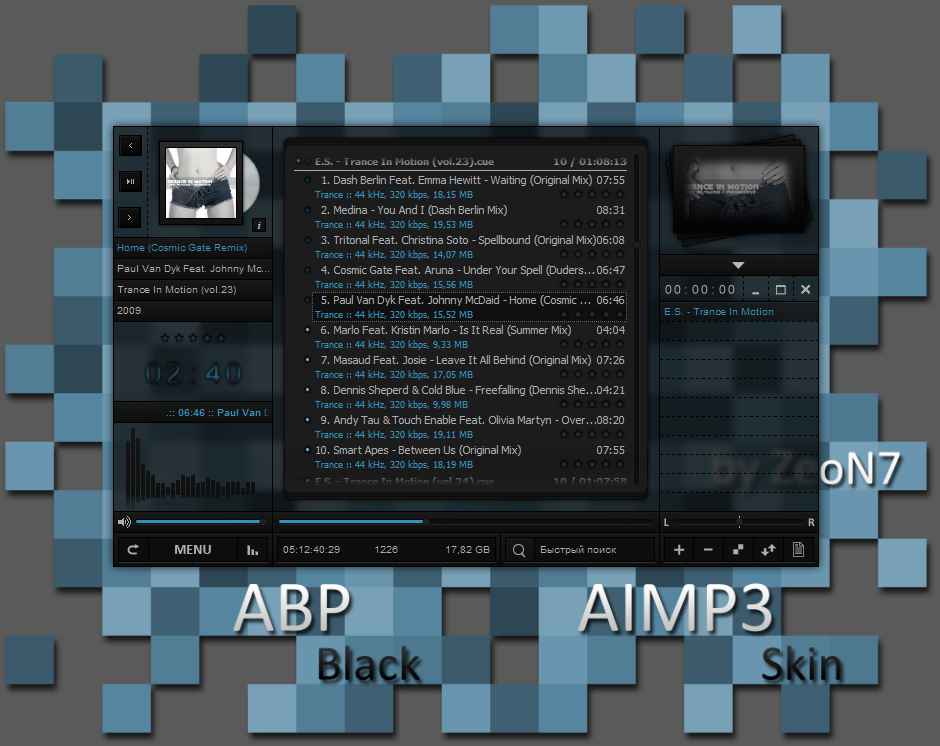
Task: Add files with the plus icon
Action: 679,549
